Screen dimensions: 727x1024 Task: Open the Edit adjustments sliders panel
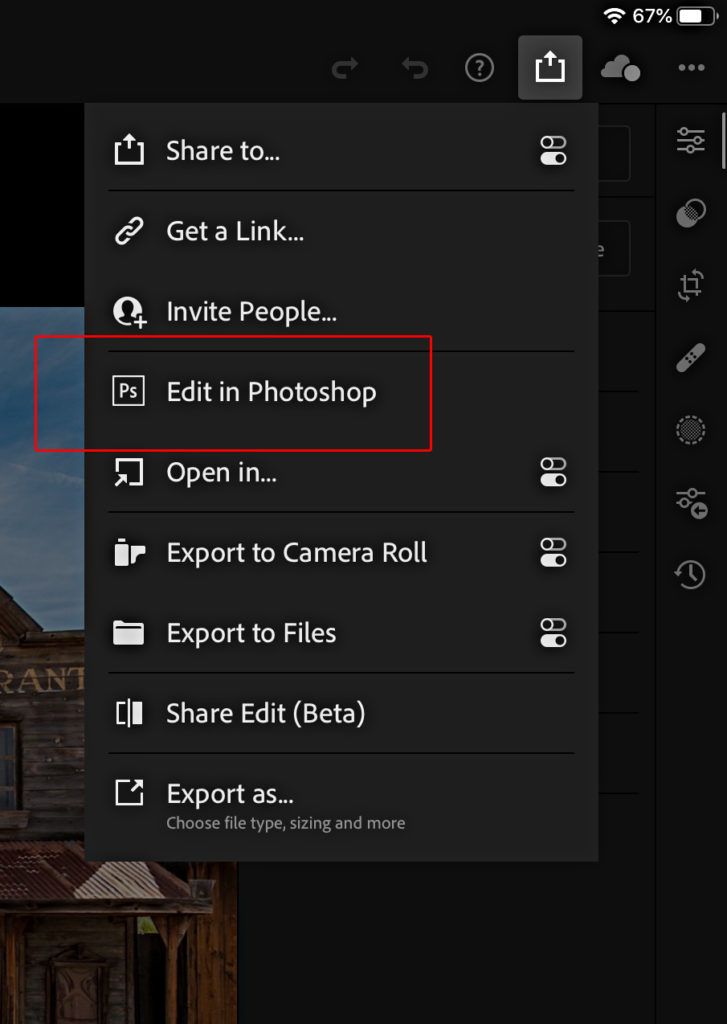pyautogui.click(x=691, y=141)
